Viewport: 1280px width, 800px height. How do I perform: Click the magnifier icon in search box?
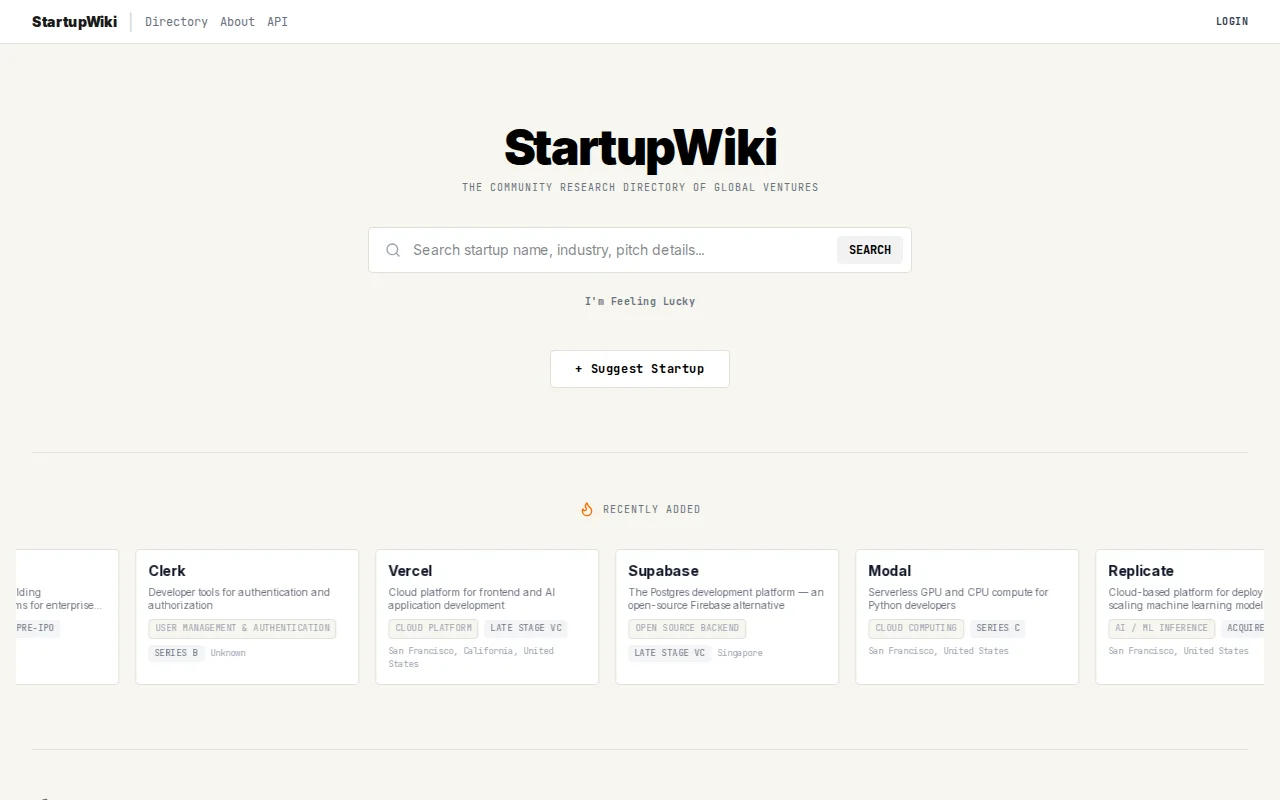[x=393, y=250]
